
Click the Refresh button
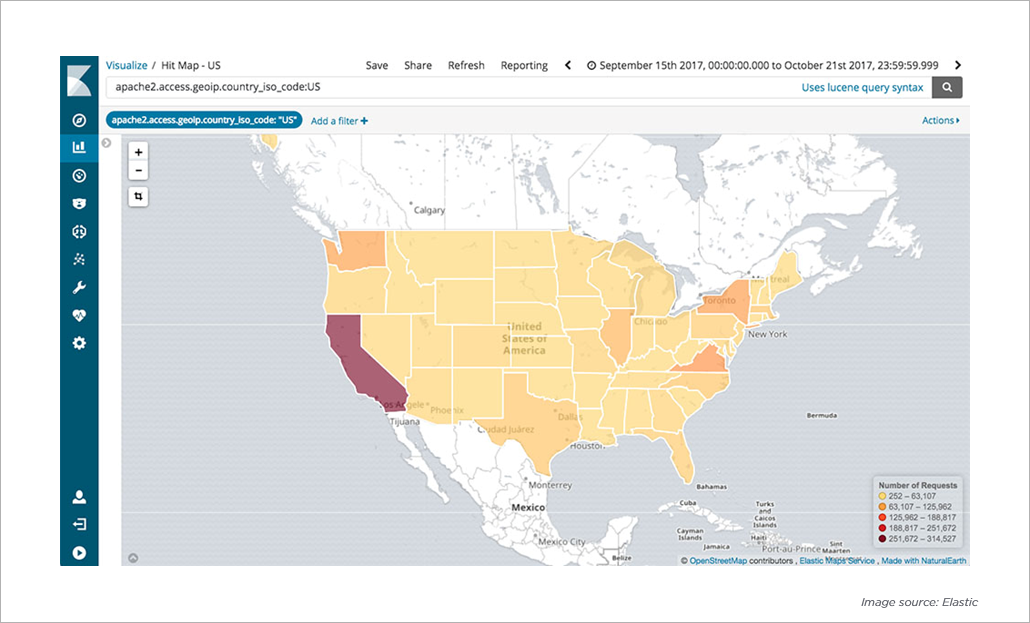coord(466,65)
